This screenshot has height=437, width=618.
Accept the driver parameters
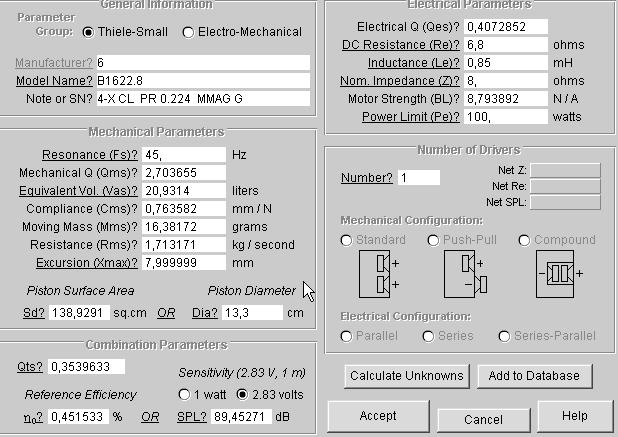(378, 416)
